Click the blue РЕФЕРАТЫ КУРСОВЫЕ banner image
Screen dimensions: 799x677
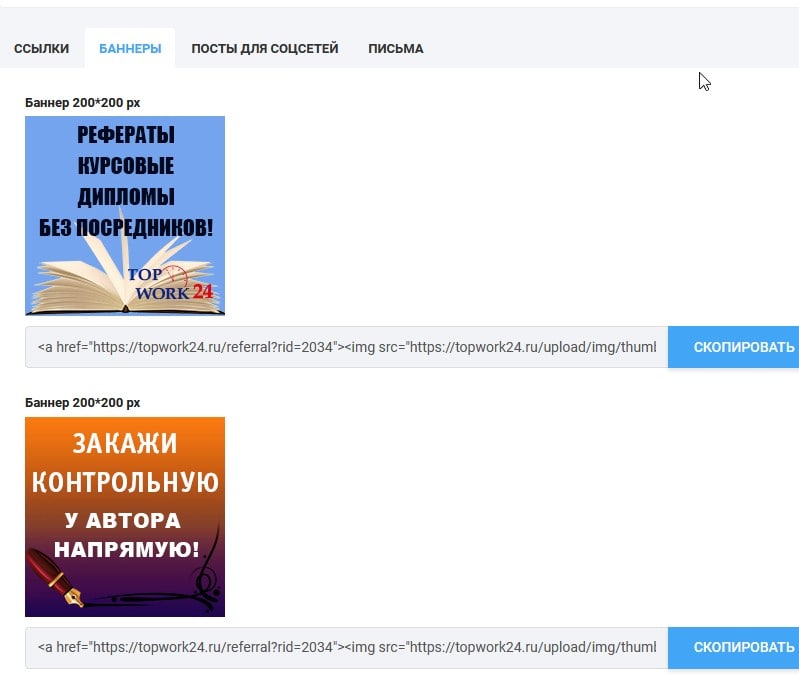coord(125,215)
